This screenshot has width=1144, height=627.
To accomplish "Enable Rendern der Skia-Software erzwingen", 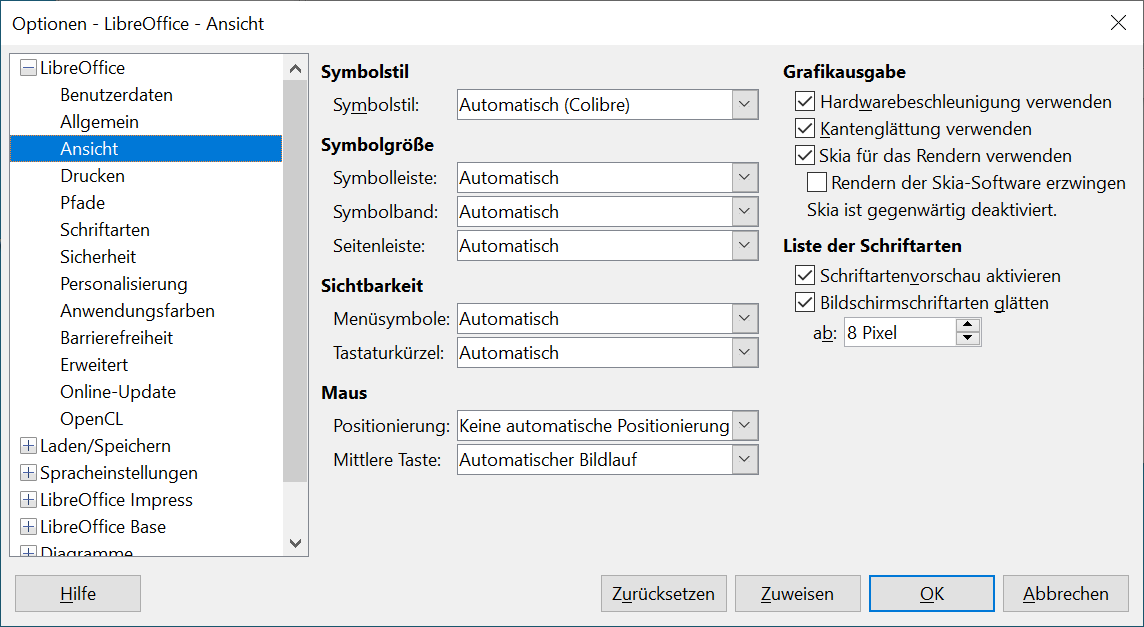I will [x=816, y=182].
